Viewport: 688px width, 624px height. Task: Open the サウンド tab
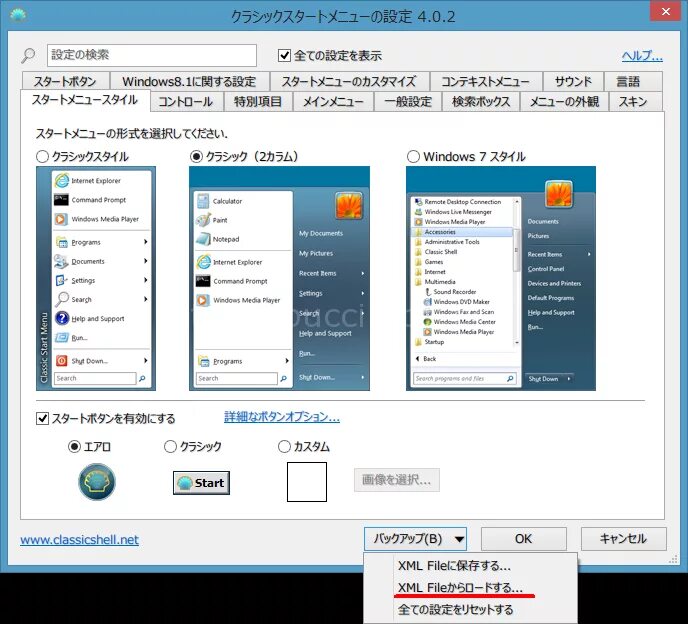tap(573, 81)
